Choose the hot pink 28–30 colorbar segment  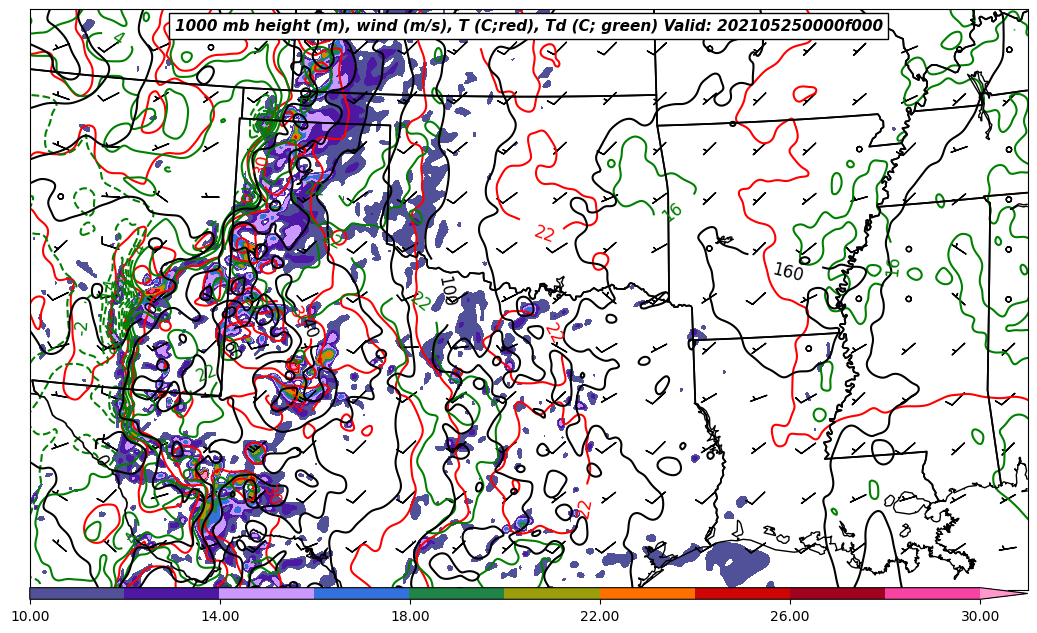pyautogui.click(x=932, y=593)
